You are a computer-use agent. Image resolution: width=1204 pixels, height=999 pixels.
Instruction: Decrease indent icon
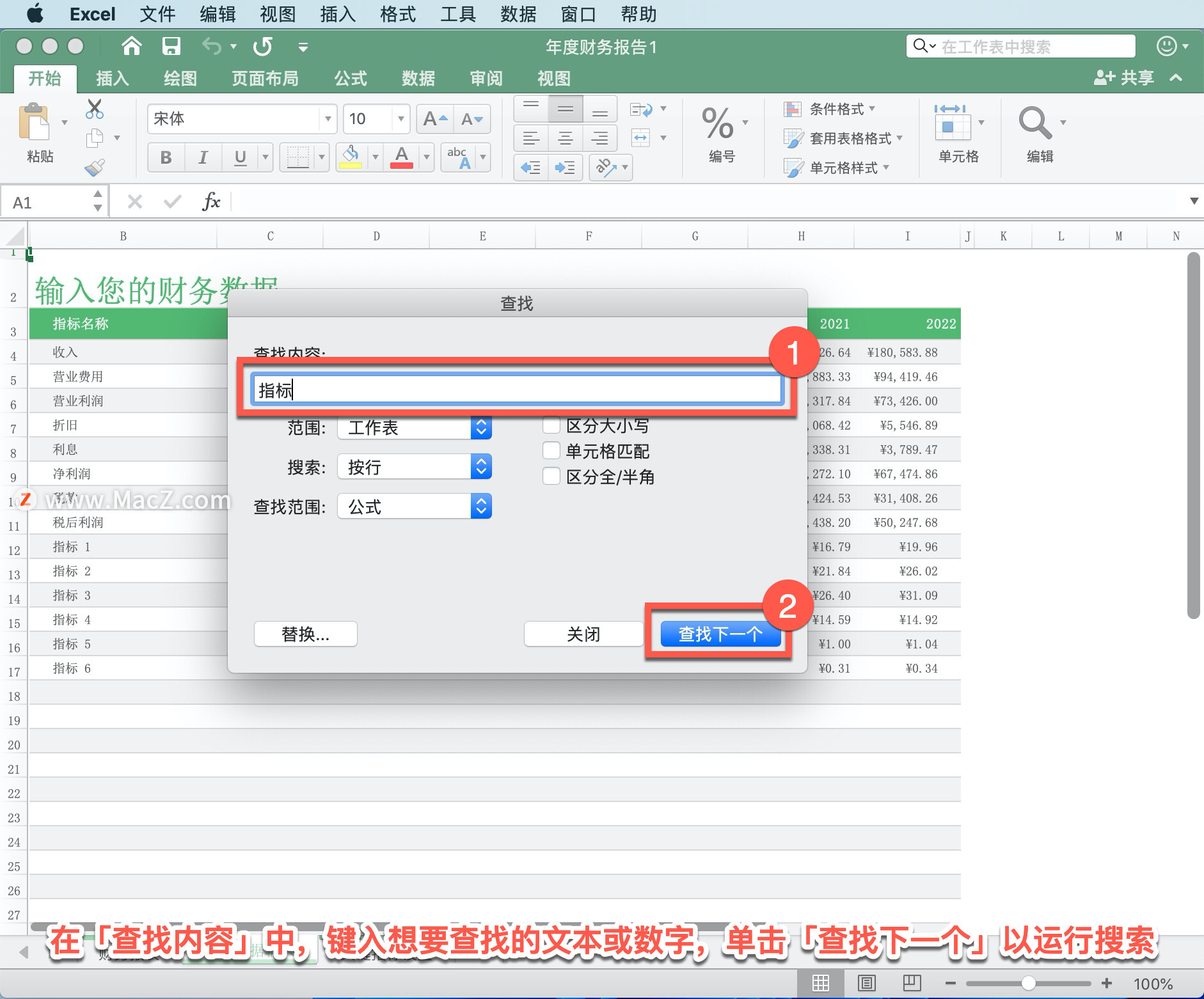531,168
